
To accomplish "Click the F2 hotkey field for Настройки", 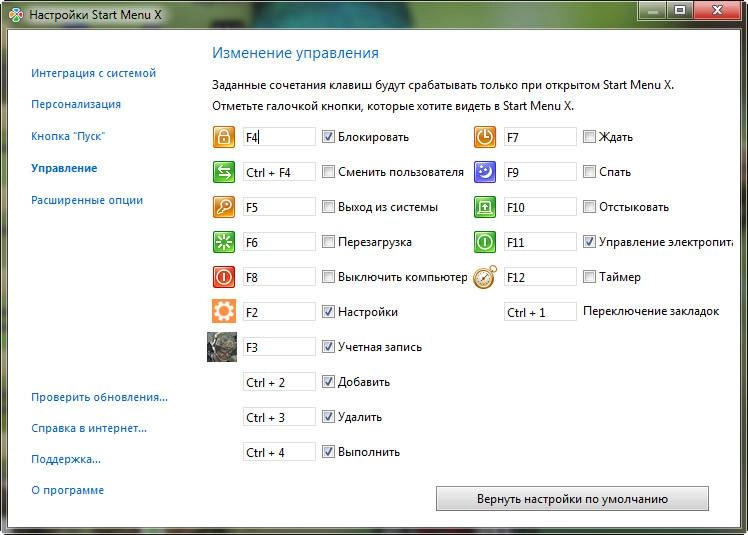I will [279, 312].
